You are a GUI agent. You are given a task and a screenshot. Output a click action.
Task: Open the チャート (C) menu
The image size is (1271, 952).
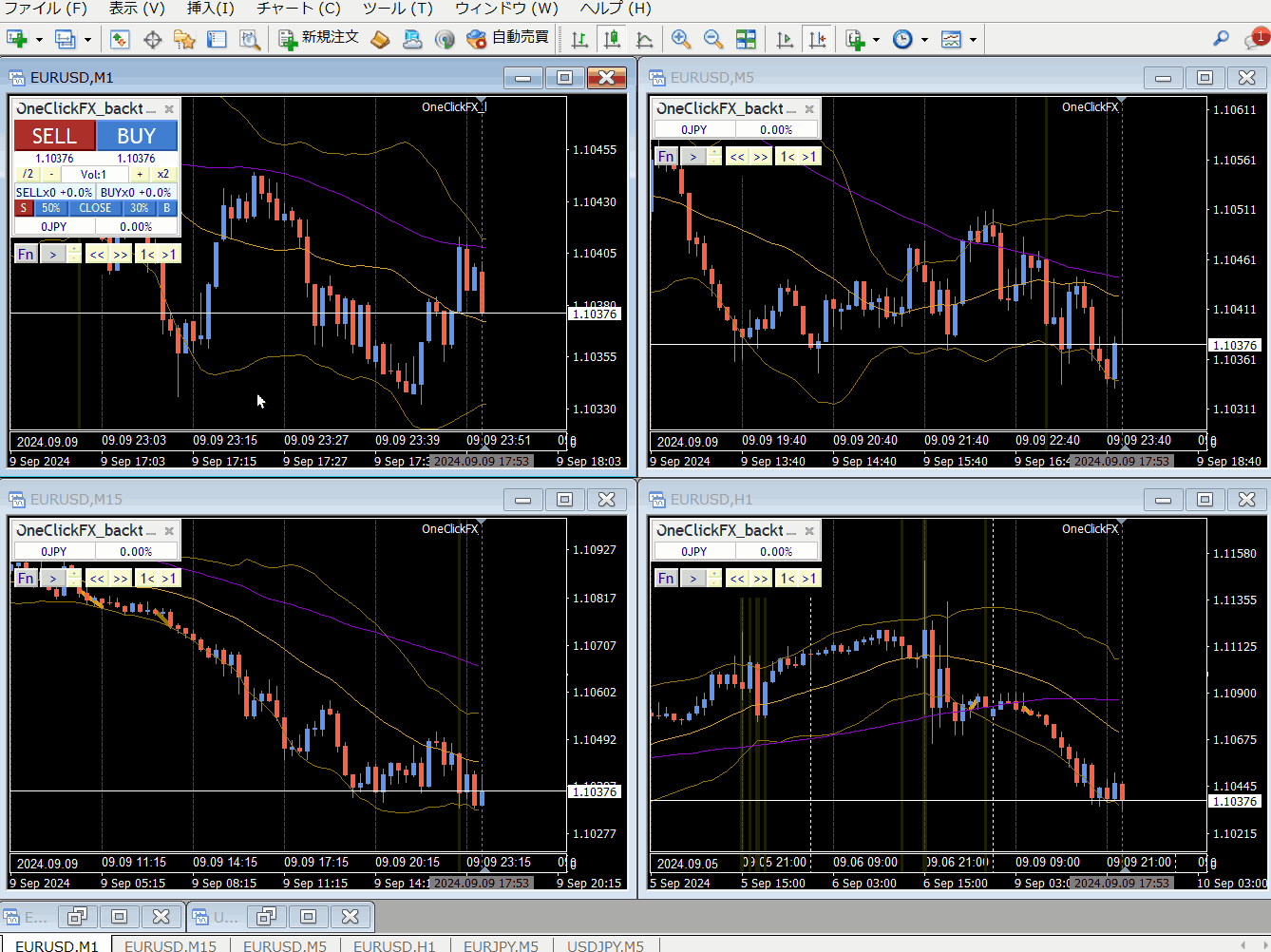click(x=298, y=9)
